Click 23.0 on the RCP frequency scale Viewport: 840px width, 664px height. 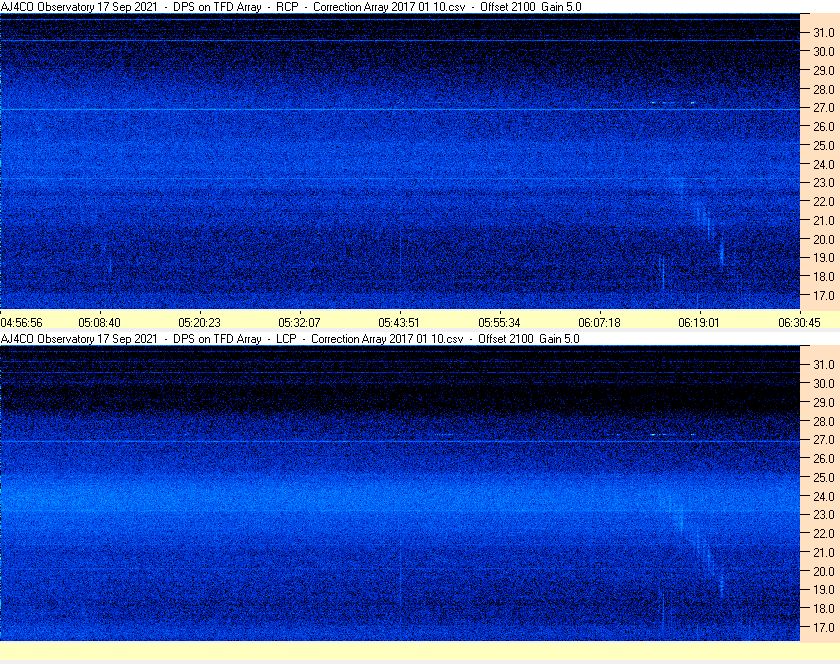coord(824,183)
